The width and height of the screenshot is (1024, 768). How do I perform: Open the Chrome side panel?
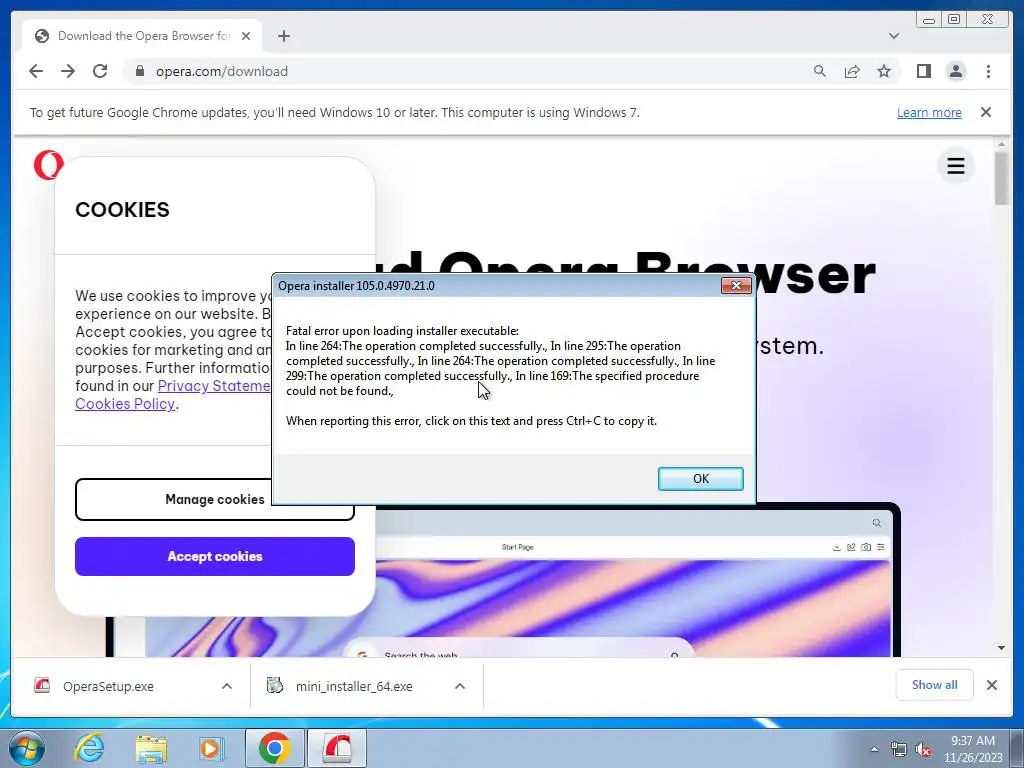[x=923, y=71]
